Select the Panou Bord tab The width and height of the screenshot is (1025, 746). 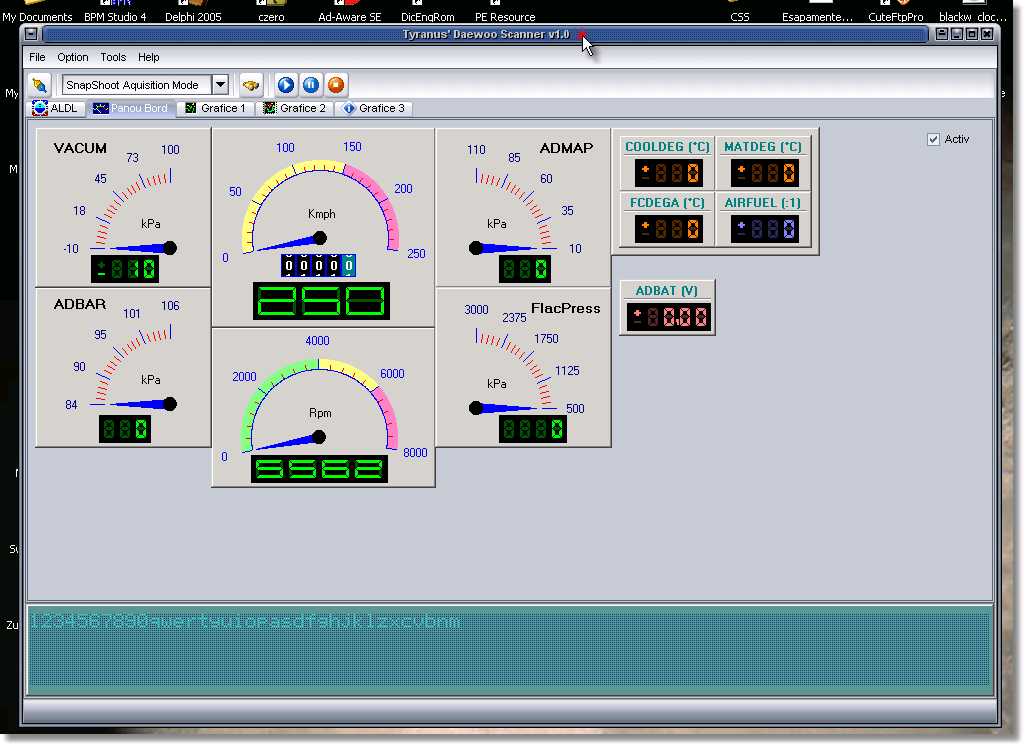click(131, 109)
